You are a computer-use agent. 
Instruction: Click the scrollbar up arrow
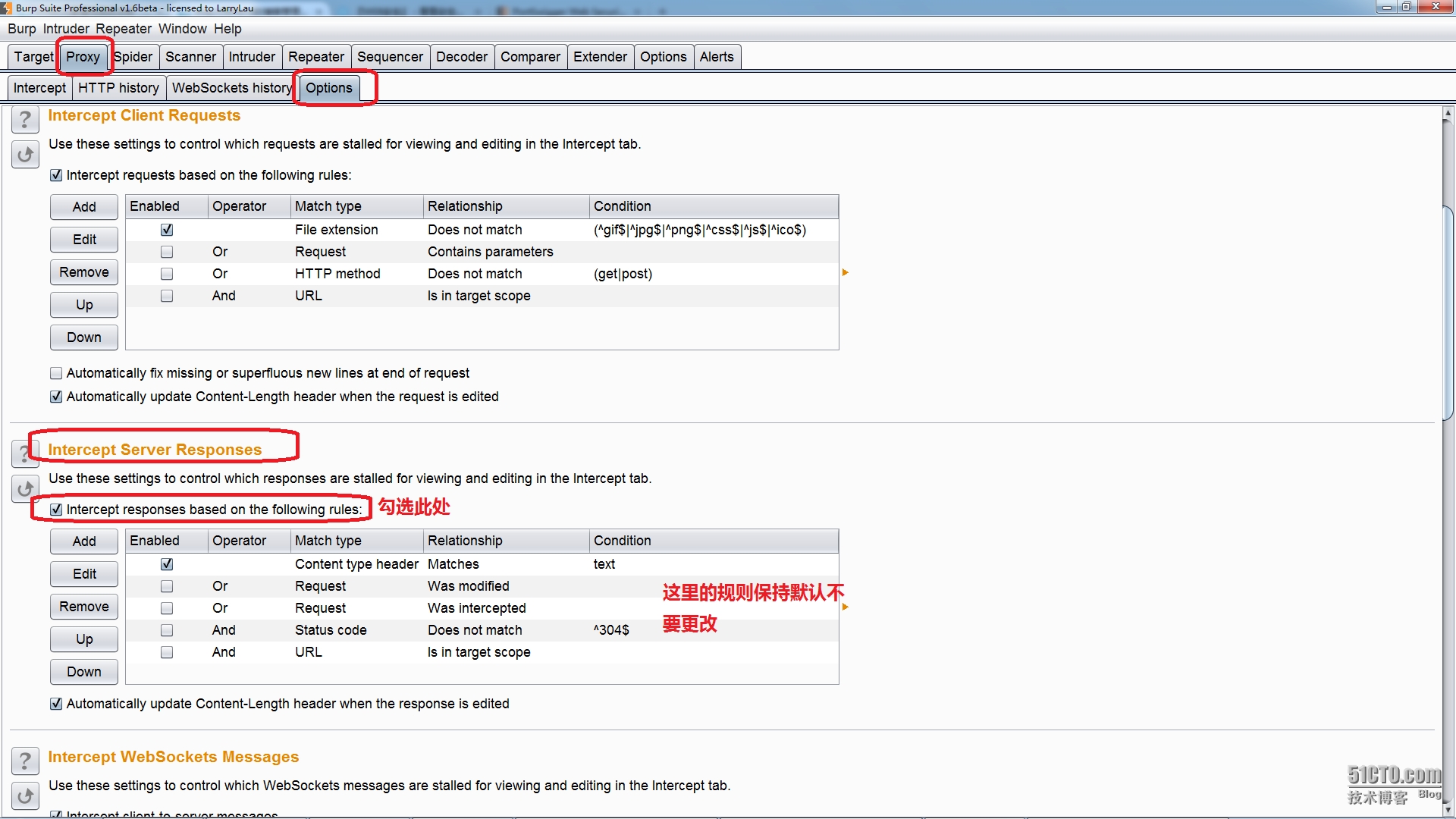(x=1448, y=115)
